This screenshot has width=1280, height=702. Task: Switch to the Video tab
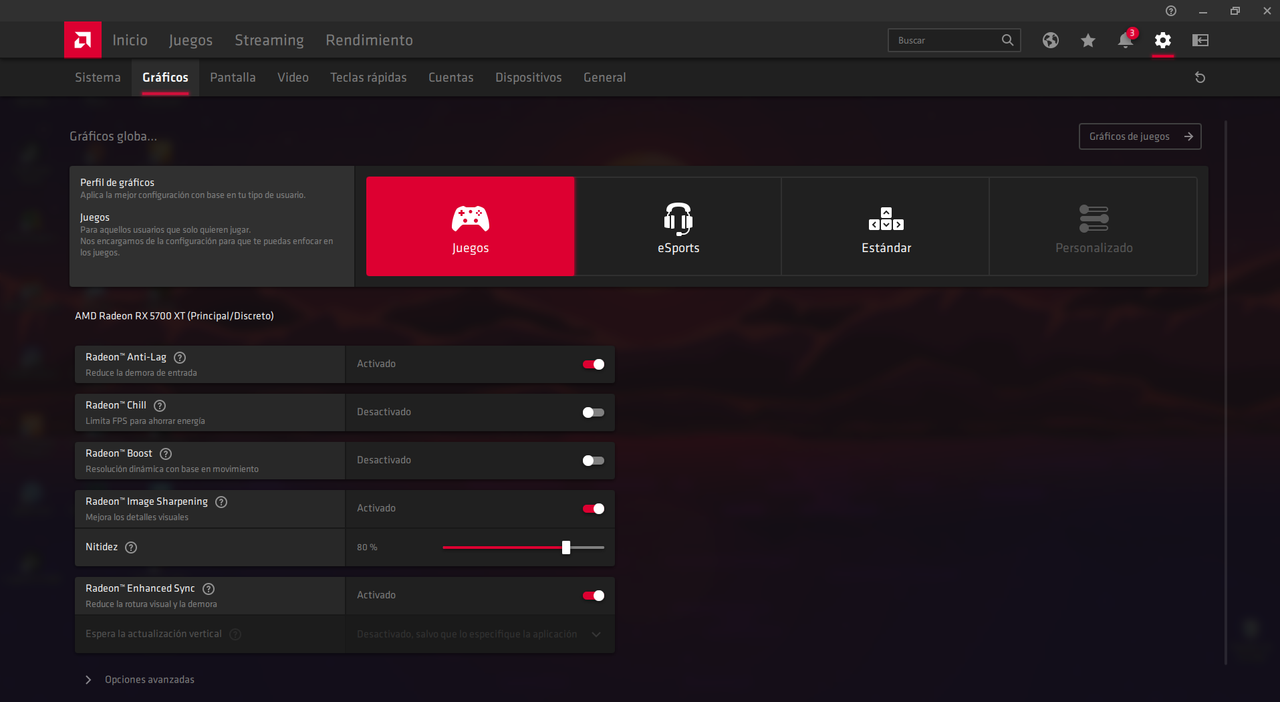click(x=293, y=77)
